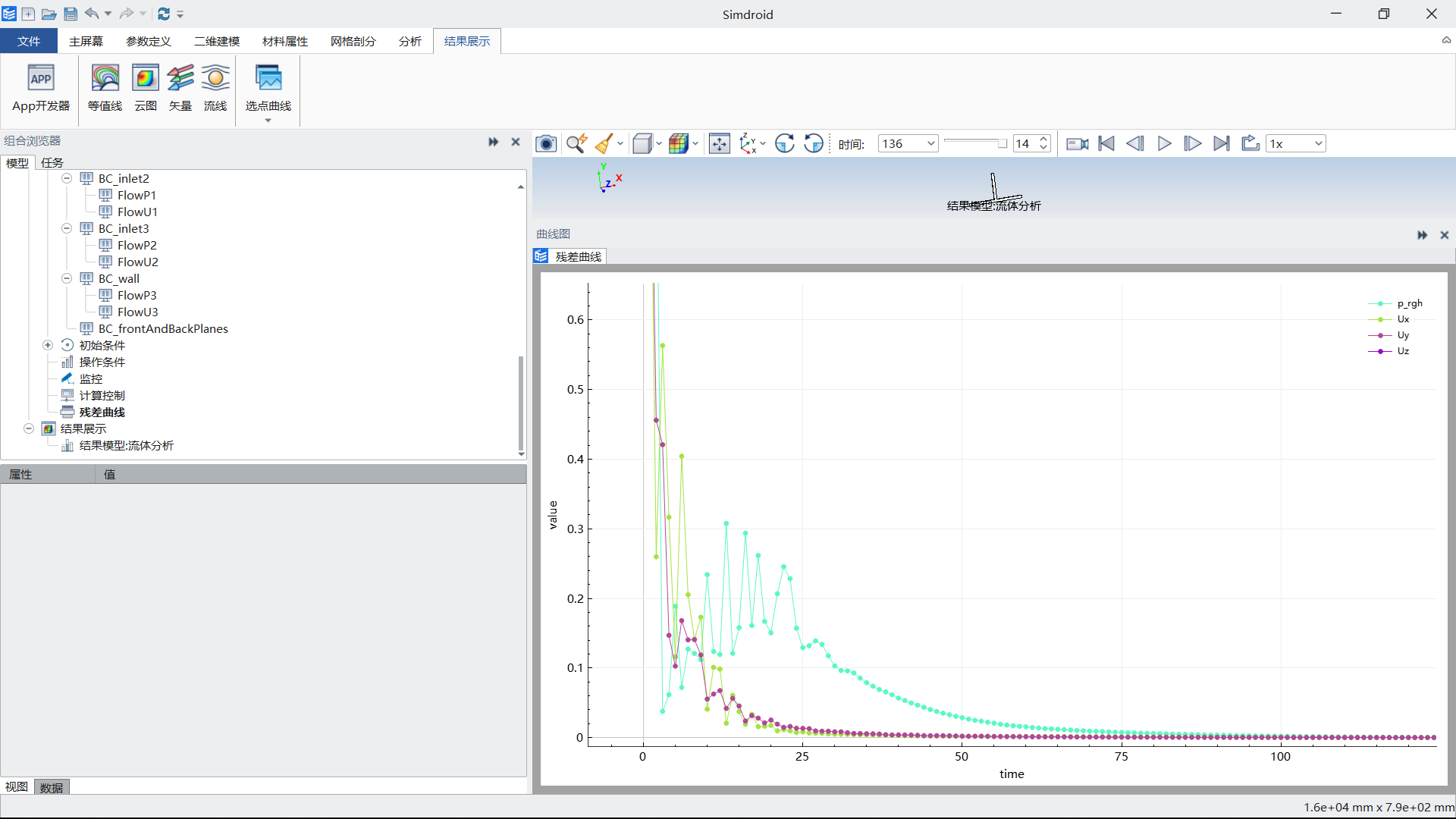The image size is (1456, 819).
Task: Click the 数据 panel tab button
Action: [x=51, y=787]
